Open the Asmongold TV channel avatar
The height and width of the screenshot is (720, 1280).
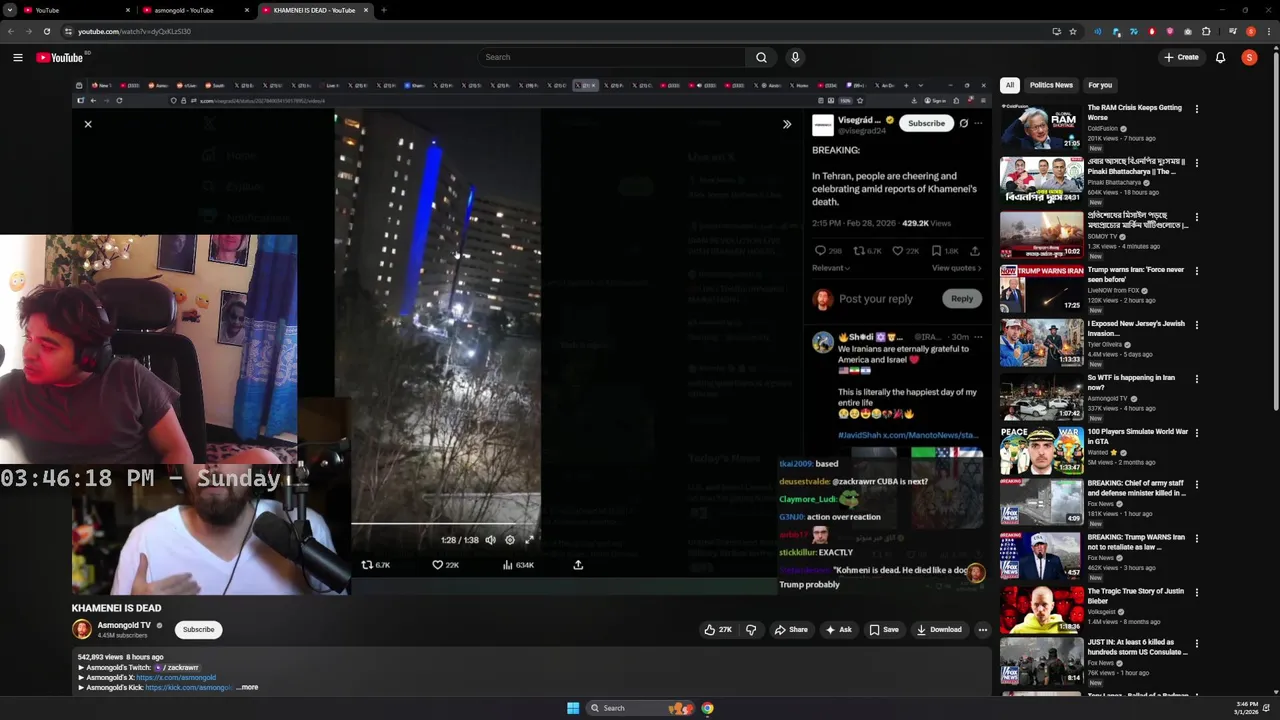pyautogui.click(x=82, y=629)
